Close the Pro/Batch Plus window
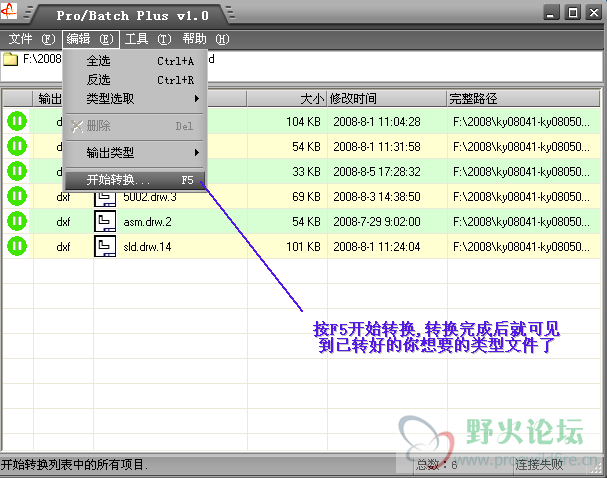The width and height of the screenshot is (607, 478). coord(593,12)
